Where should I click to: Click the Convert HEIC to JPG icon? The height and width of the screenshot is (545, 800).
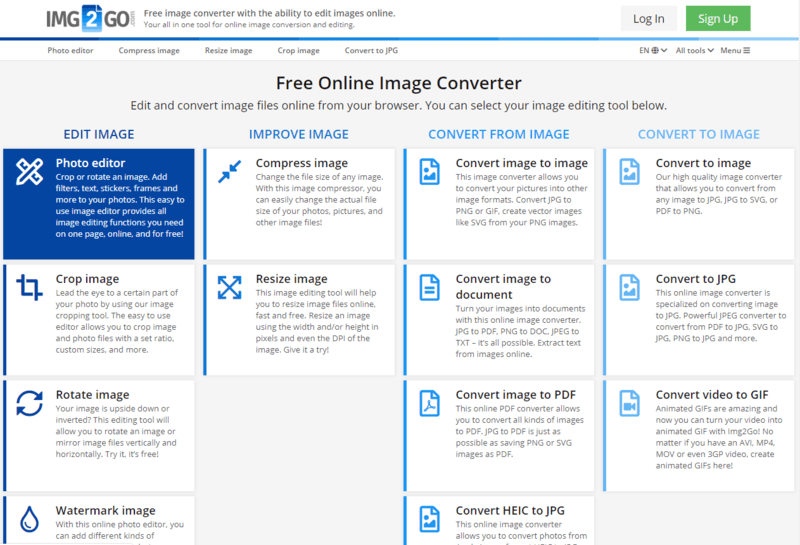[430, 519]
